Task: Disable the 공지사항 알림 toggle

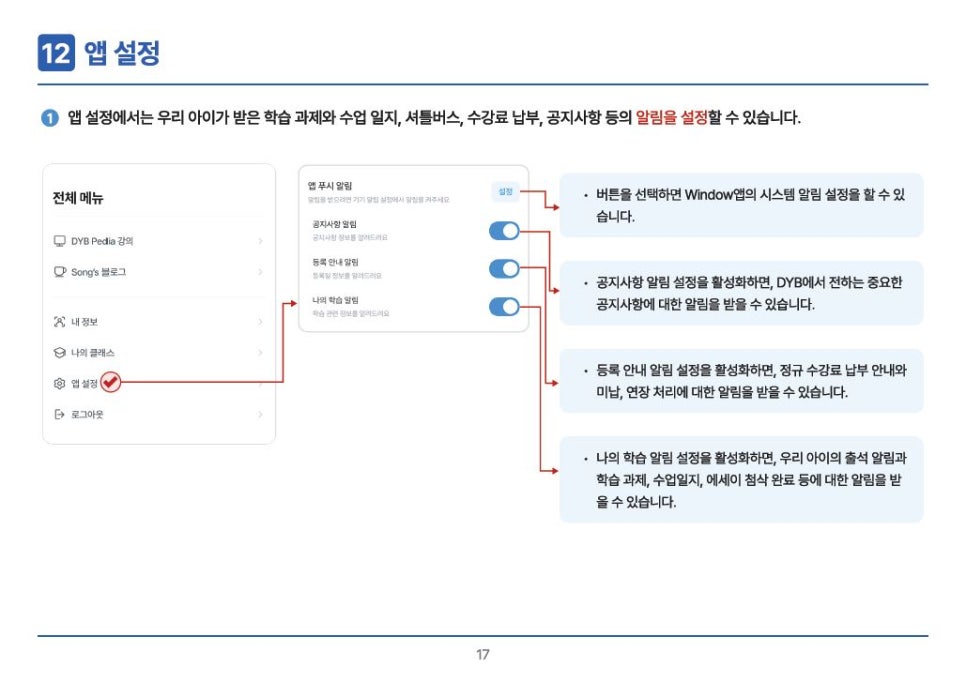Action: pos(505,231)
